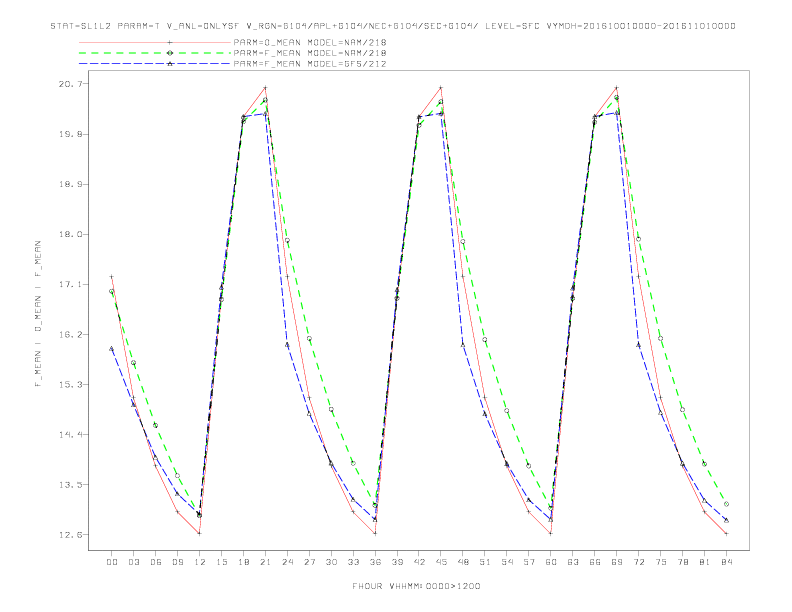Click x-axis tick label 15
Viewport: 792px width, 612px height.
pos(222,562)
